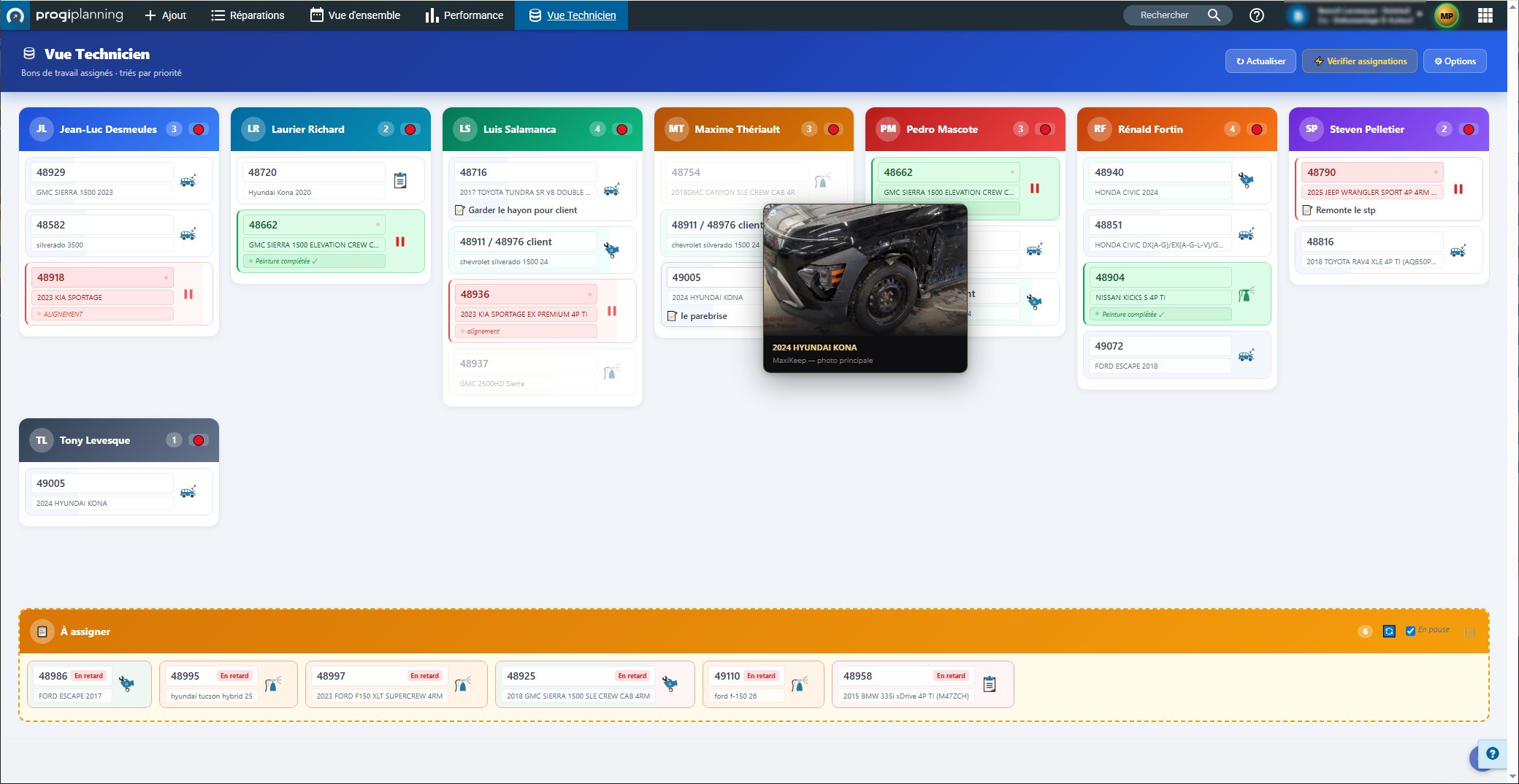Viewport: 1519px width, 784px height.
Task: Click the car repair icon on order 49072
Action: 1246,356
